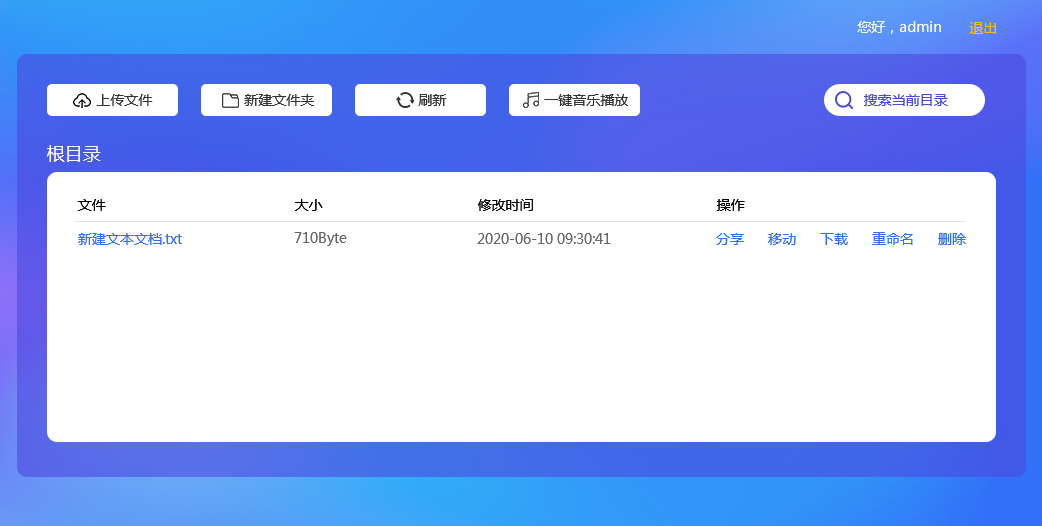Click the timestamp 2020-06-10 09:30:41
The height and width of the screenshot is (526, 1042).
pyautogui.click(x=544, y=239)
